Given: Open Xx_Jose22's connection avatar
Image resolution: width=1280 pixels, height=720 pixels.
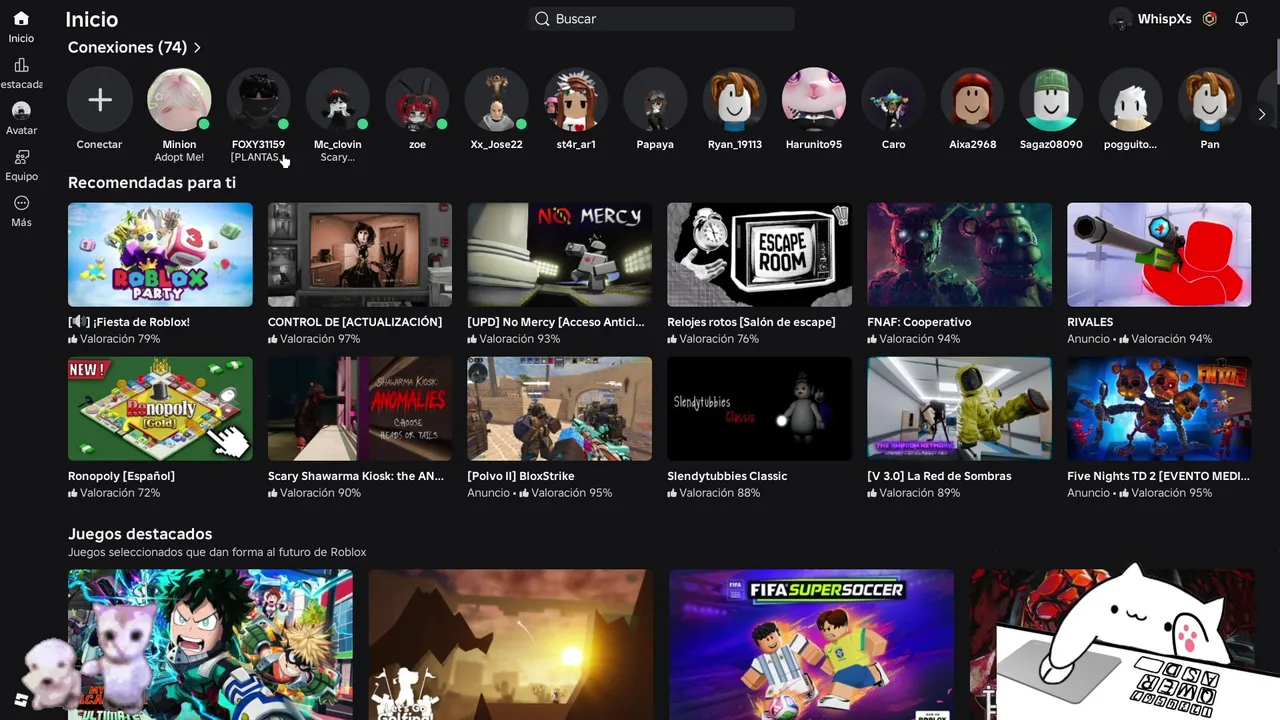Looking at the screenshot, I should point(497,100).
